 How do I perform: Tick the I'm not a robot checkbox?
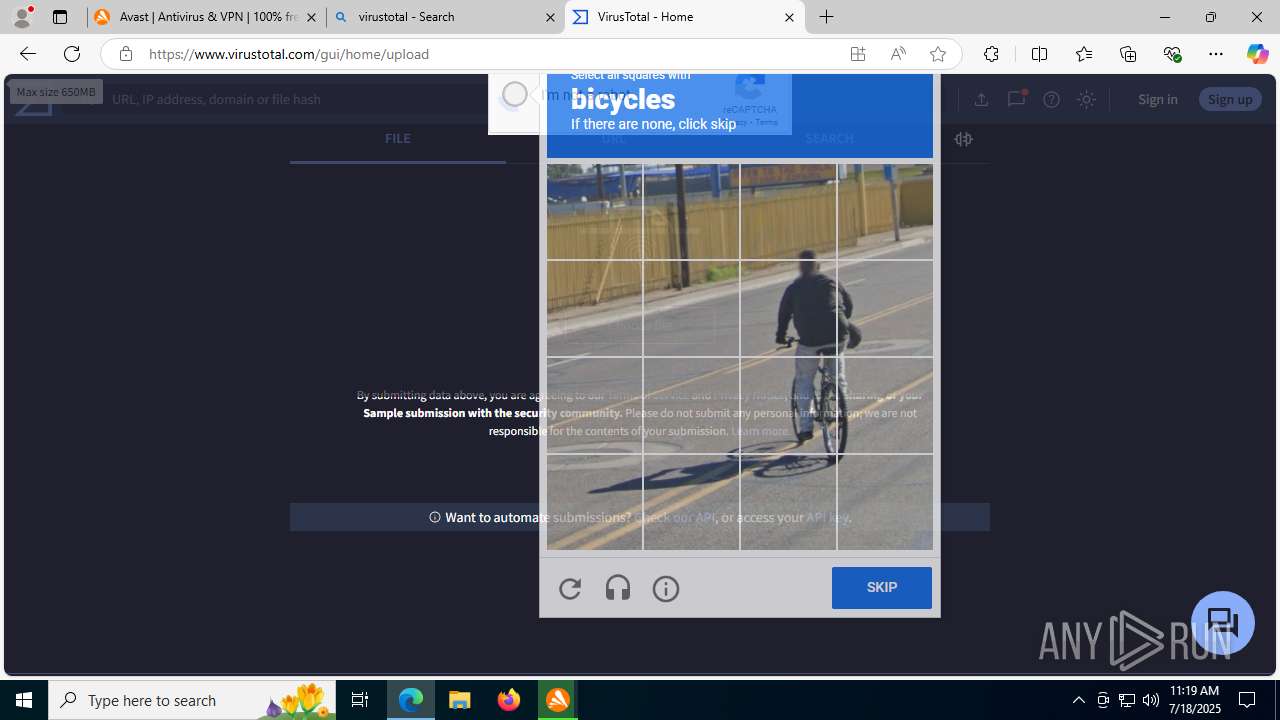[x=514, y=95]
